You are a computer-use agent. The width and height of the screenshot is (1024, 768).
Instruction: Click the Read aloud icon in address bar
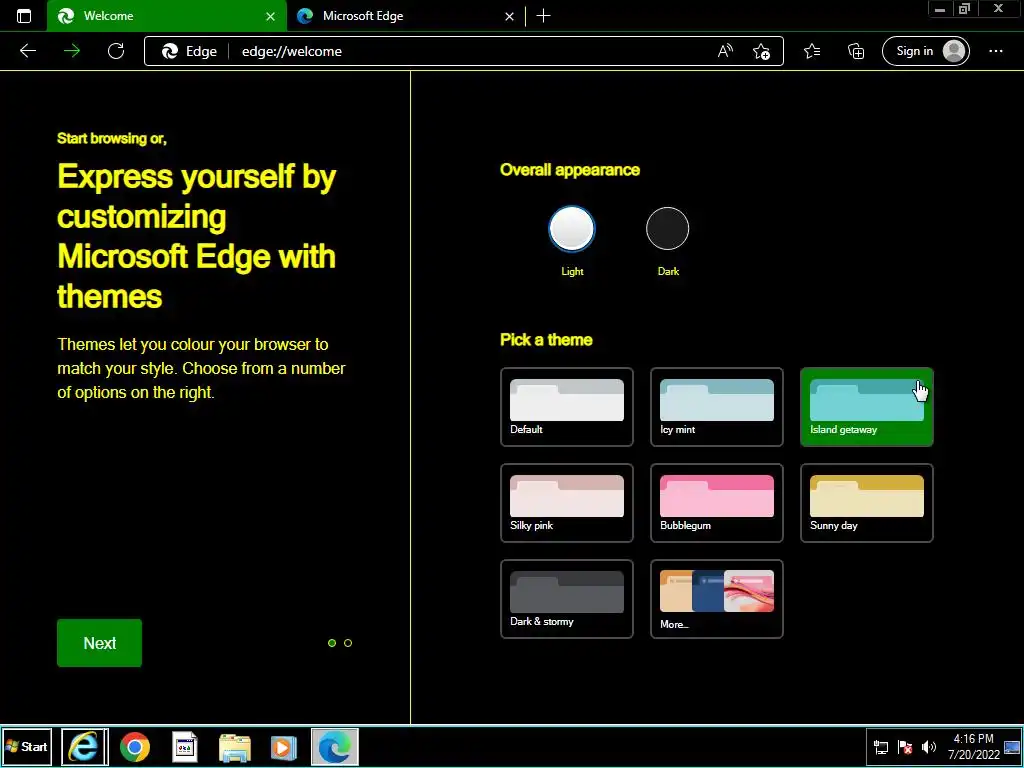(725, 51)
